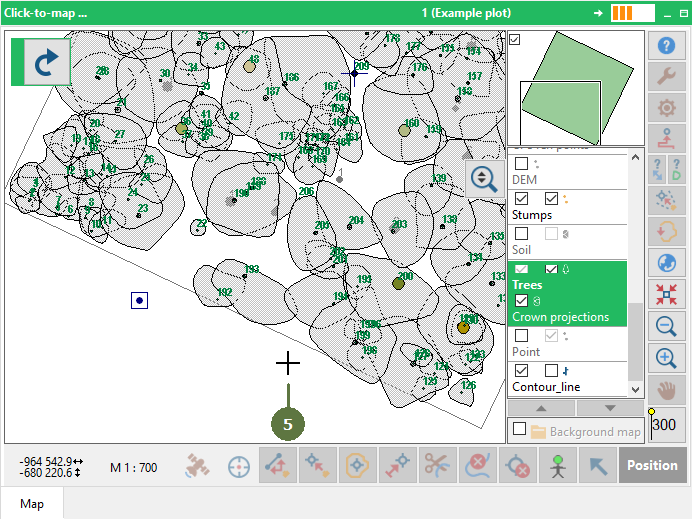The height and width of the screenshot is (519, 692).
Task: Click the orange polygon arrow sidebar icon
Action: pos(666,232)
